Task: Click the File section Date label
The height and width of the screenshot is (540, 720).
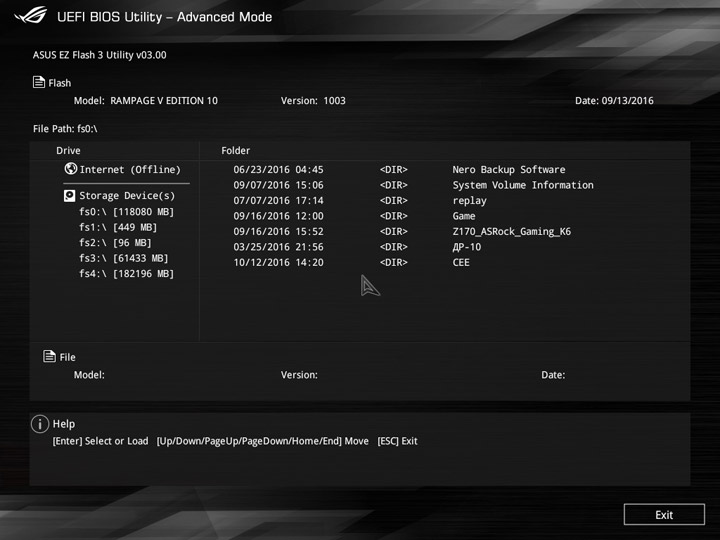Action: point(553,375)
